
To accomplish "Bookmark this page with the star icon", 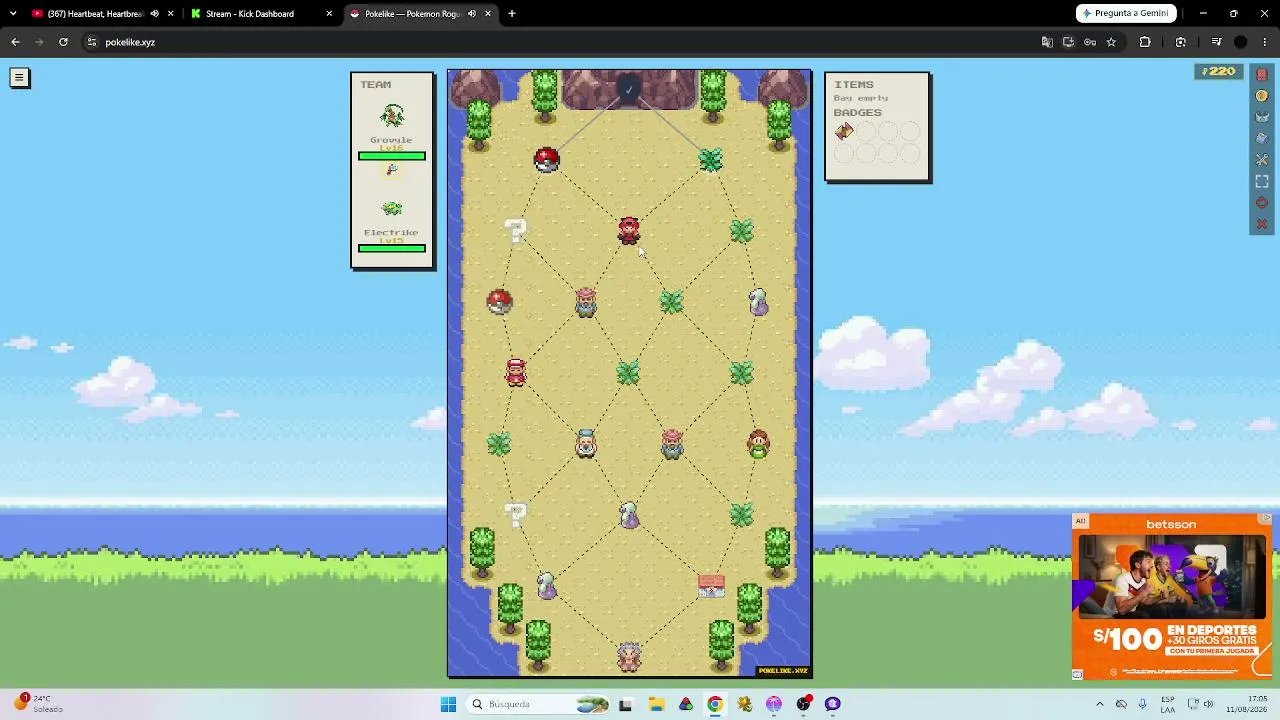I will point(1111,42).
